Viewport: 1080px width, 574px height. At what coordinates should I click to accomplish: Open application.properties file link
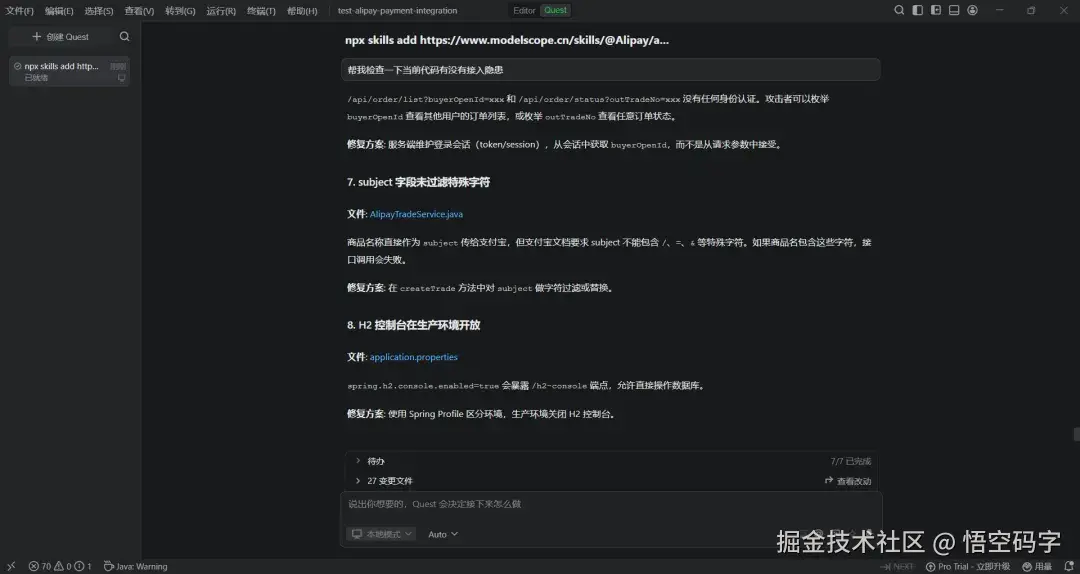[x=413, y=357]
